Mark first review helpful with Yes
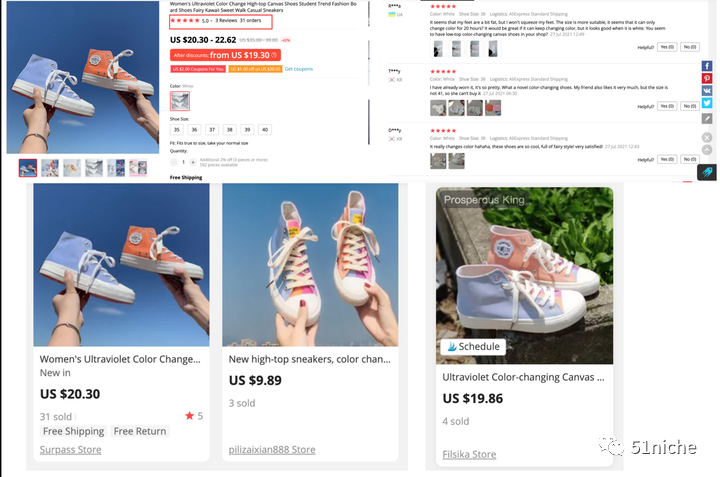720x477 pixels. tap(667, 47)
